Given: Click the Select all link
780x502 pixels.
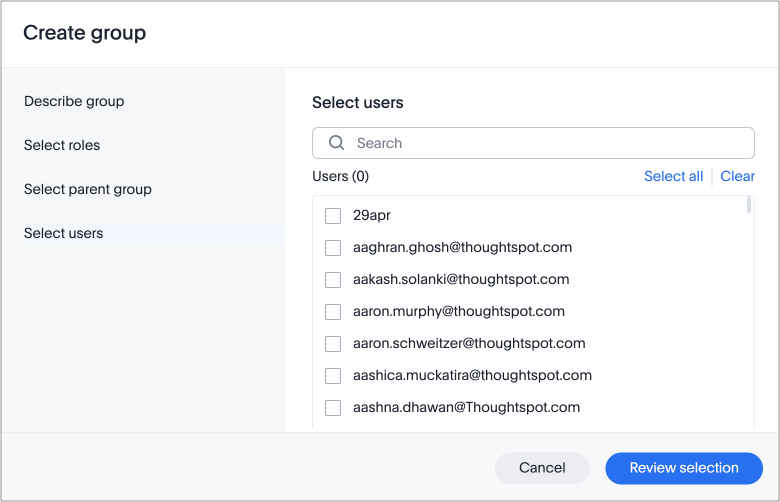Looking at the screenshot, I should [x=673, y=176].
